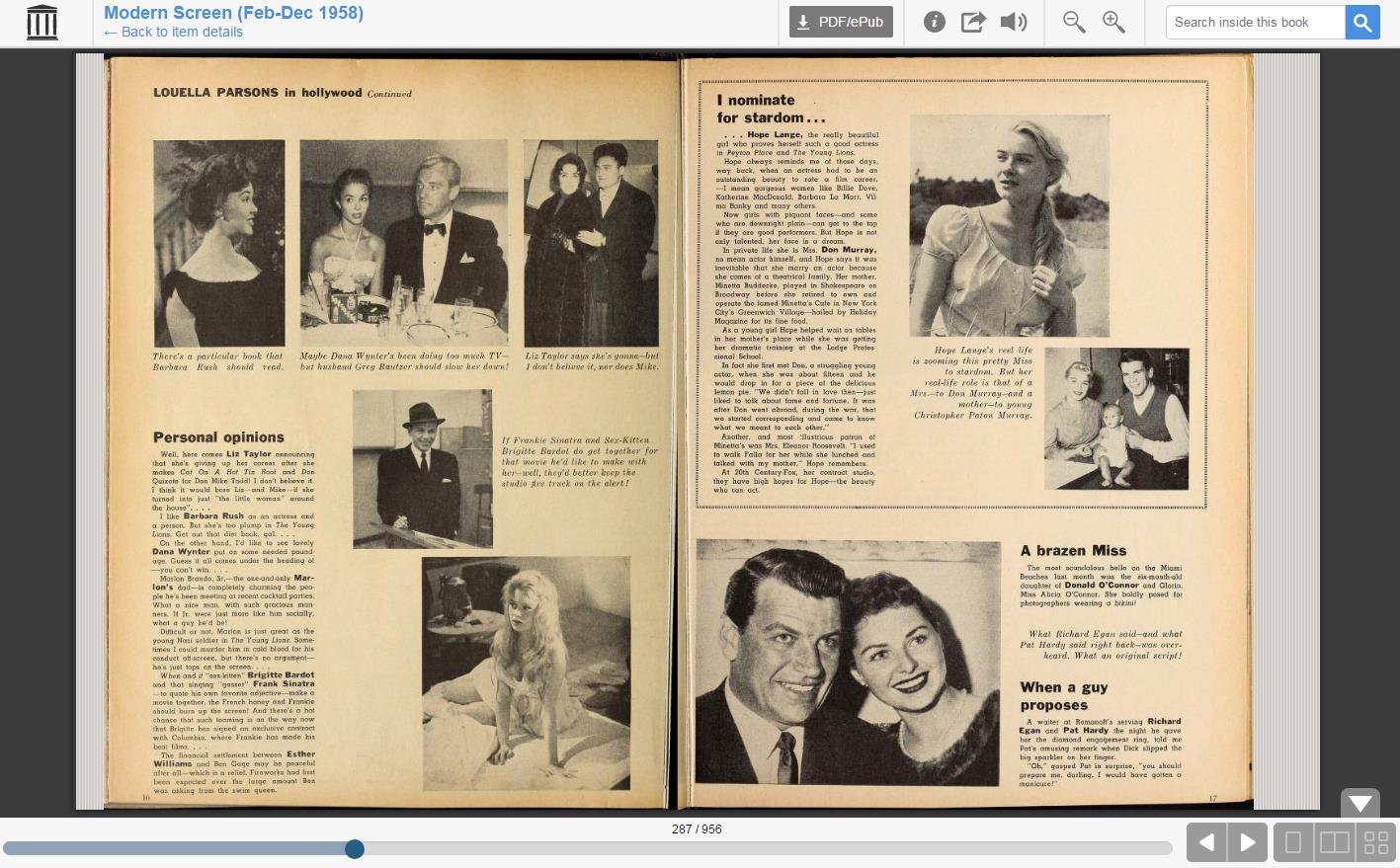Zoom out with the minus magnifier
The width and height of the screenshot is (1400, 868).
pyautogui.click(x=1074, y=22)
